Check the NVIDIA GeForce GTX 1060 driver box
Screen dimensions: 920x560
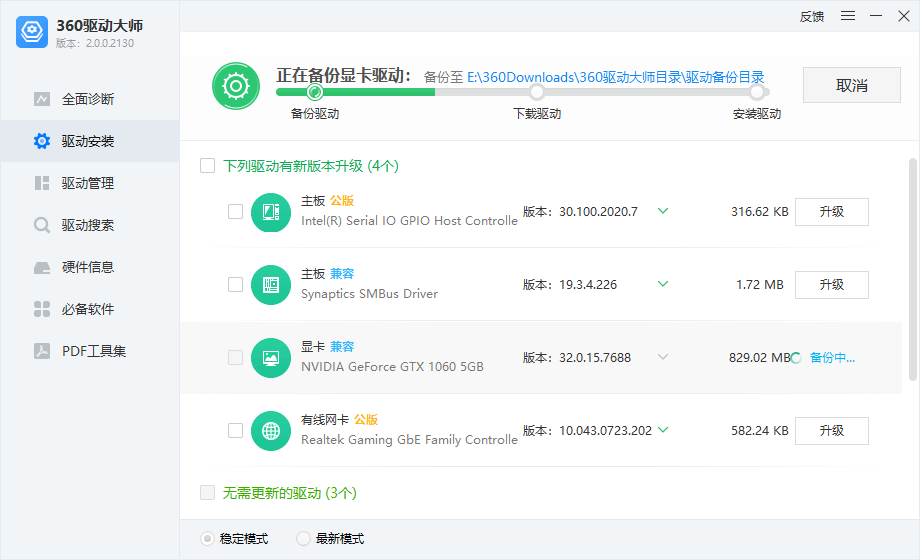click(x=235, y=357)
